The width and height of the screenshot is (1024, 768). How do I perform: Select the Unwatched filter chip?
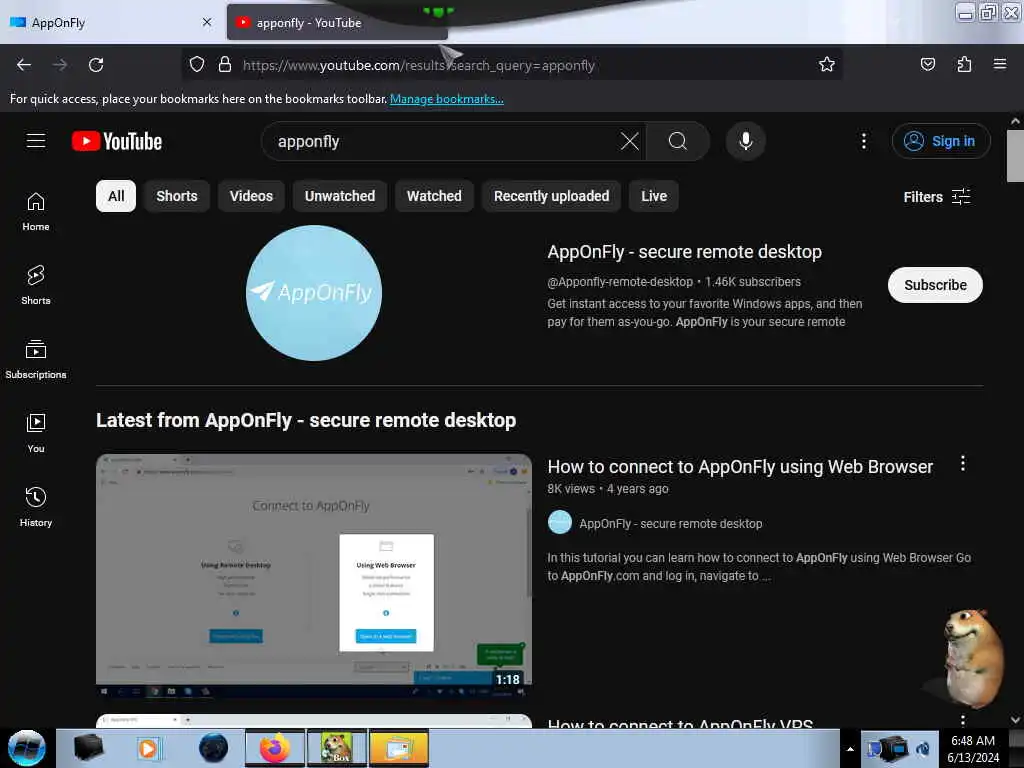click(x=340, y=196)
